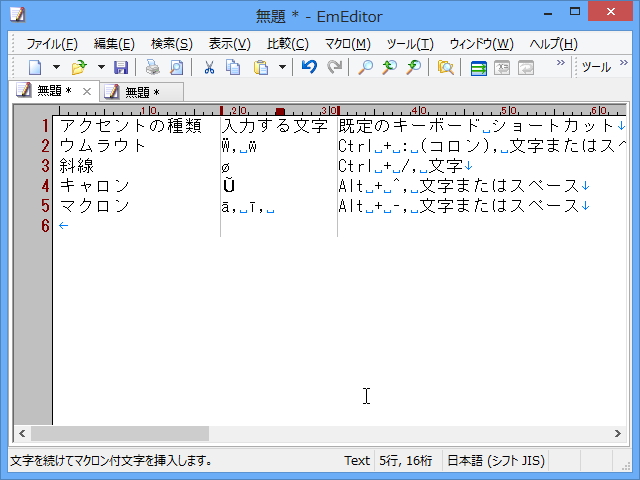Click the Print icon
The width and height of the screenshot is (640, 480).
point(153,67)
